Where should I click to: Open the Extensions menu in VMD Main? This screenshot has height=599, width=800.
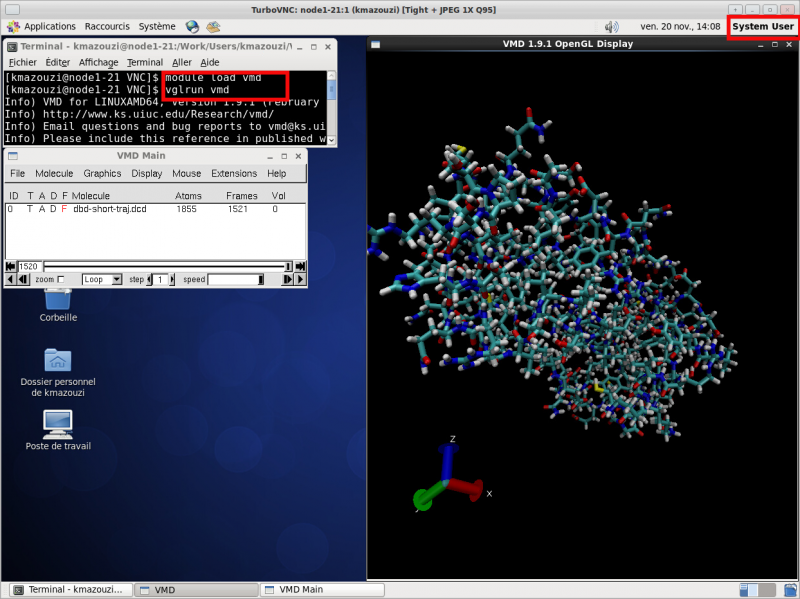[233, 174]
